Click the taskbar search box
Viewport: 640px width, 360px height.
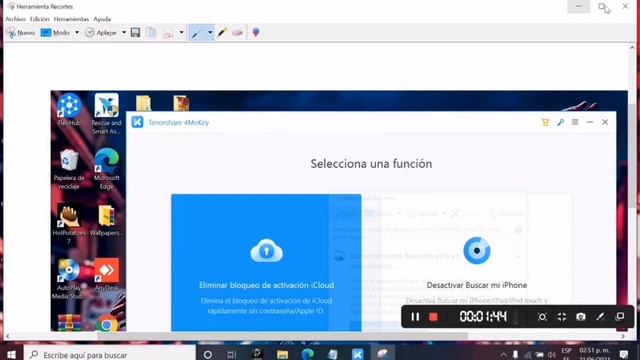click(x=110, y=355)
